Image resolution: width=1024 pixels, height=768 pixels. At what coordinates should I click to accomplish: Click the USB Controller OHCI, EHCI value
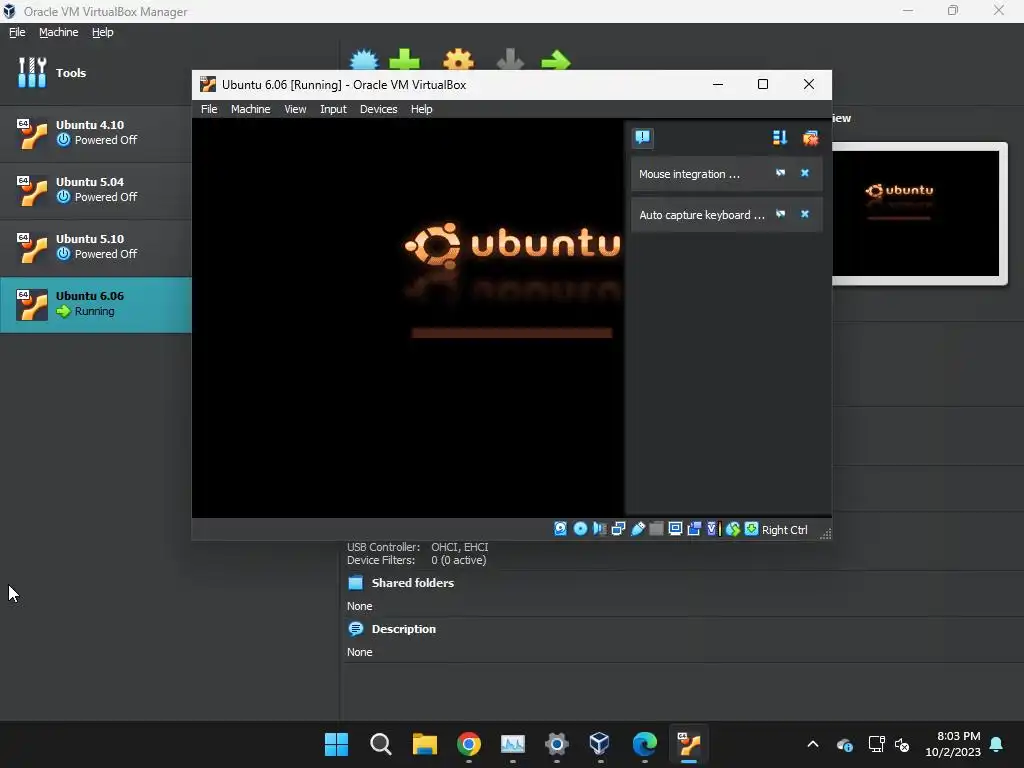[460, 547]
